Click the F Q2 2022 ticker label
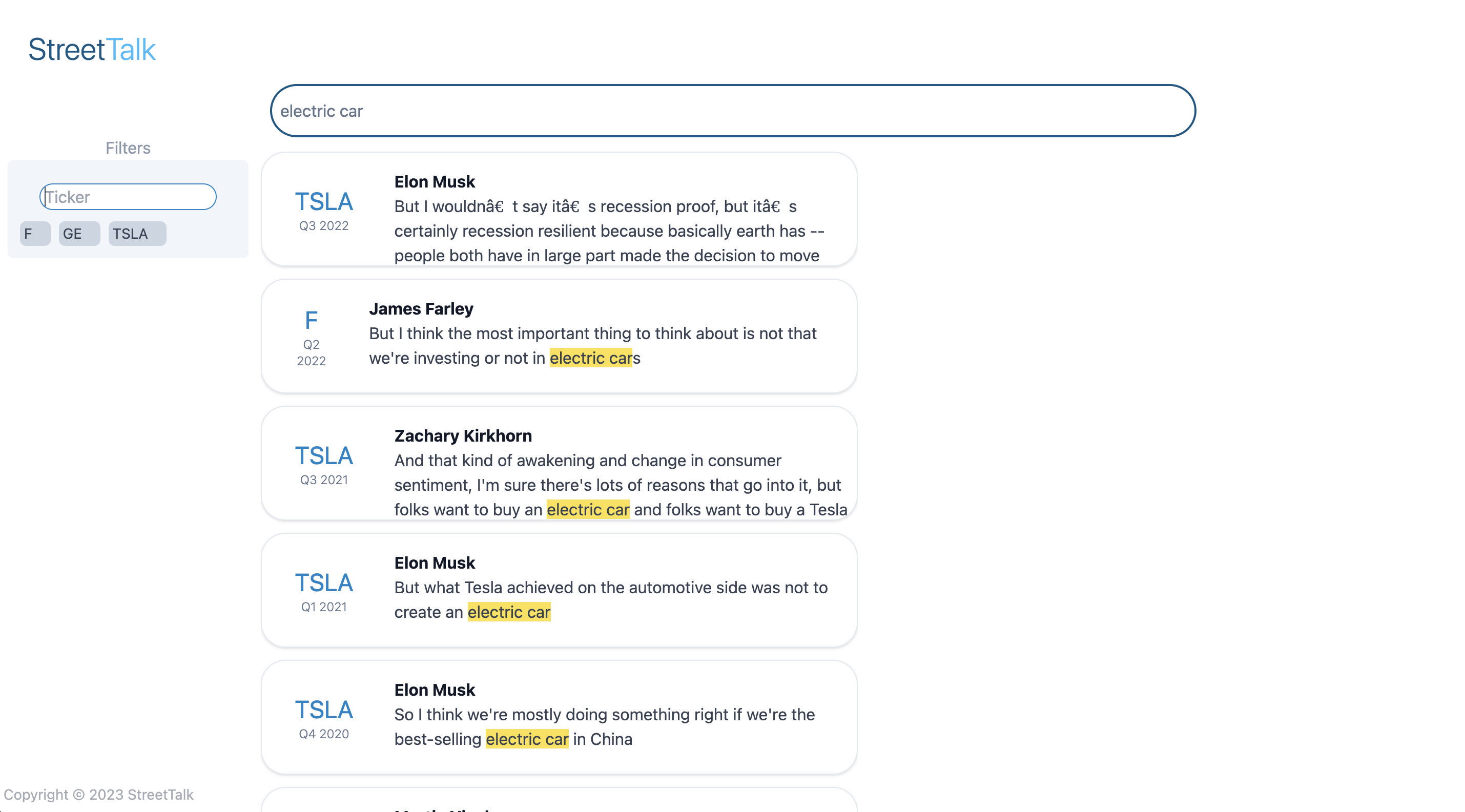Screen dimensions: 1465x812 click(311, 321)
